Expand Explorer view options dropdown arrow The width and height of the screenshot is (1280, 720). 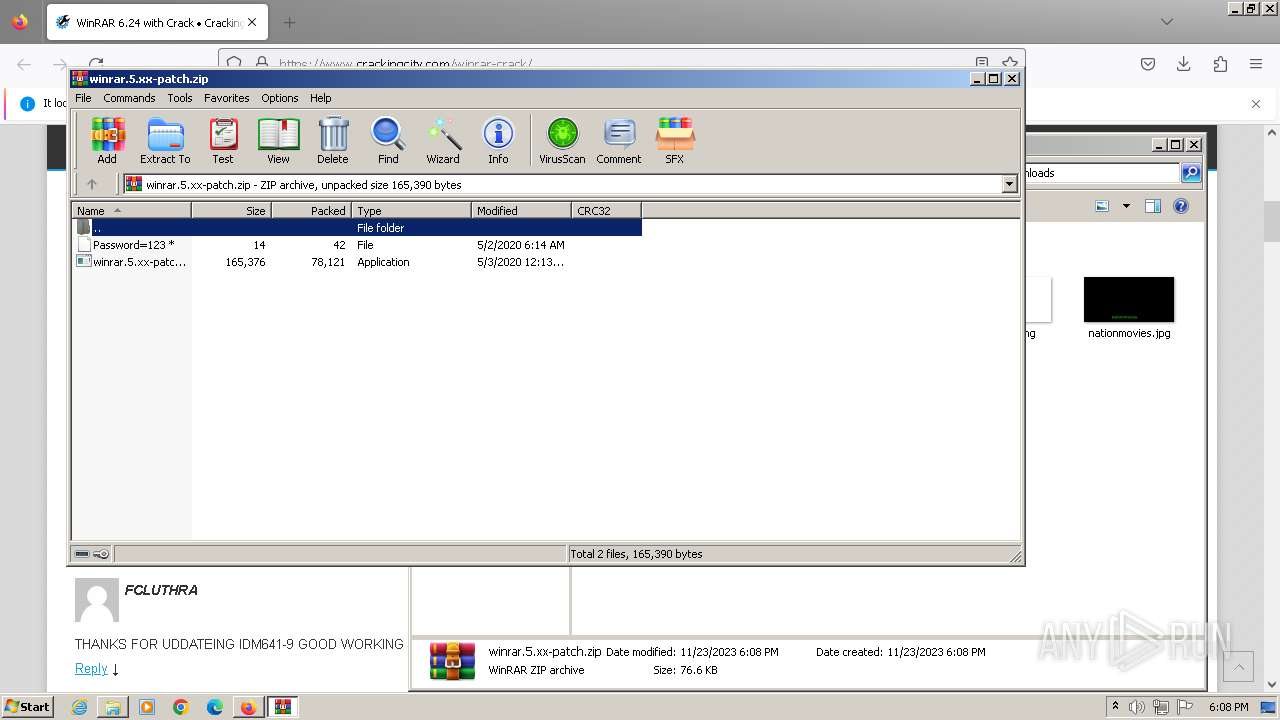pos(1126,206)
